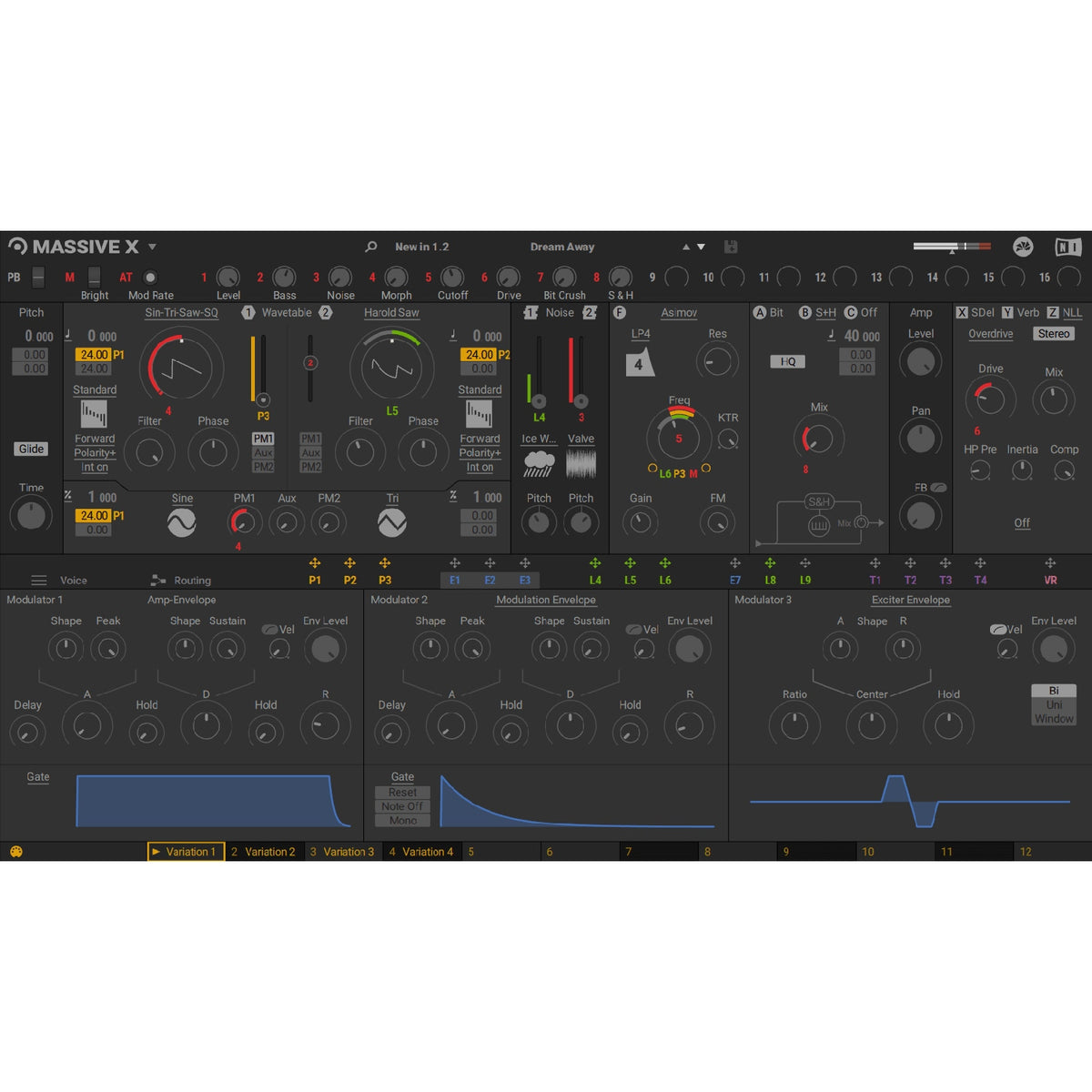Go to the next preset arrow
Screen dimensions: 1092x1092
click(x=701, y=247)
